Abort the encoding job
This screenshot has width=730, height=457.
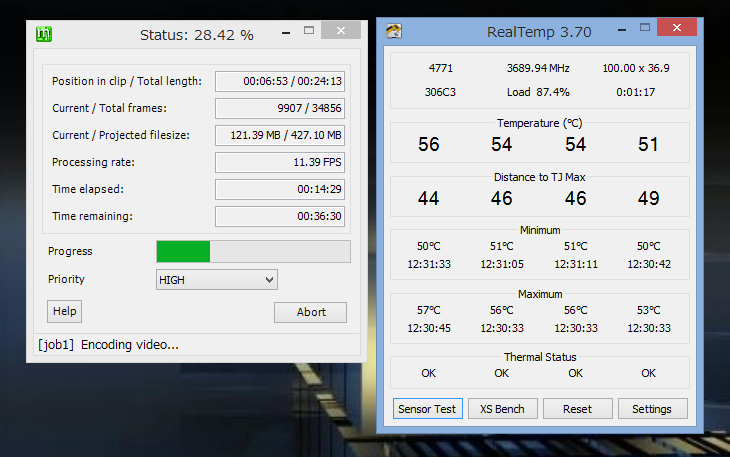click(311, 312)
